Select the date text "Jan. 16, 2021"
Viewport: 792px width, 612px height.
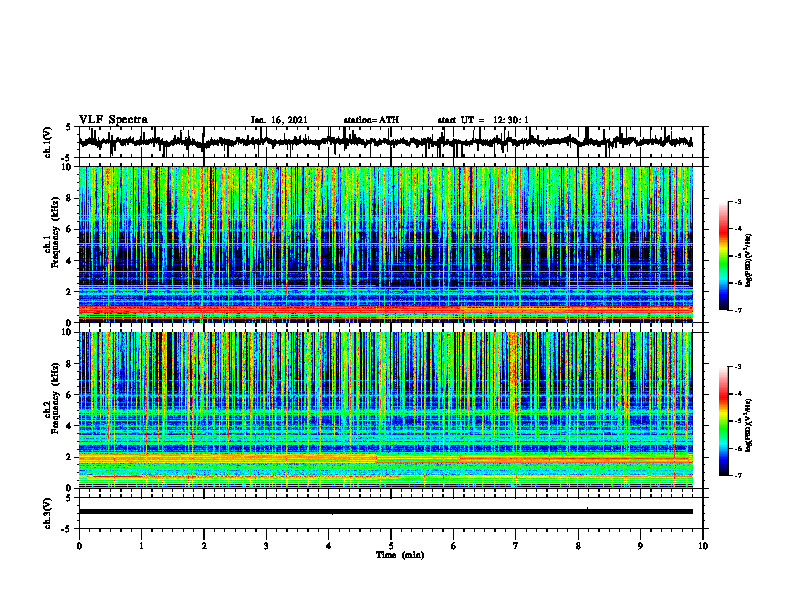279,120
